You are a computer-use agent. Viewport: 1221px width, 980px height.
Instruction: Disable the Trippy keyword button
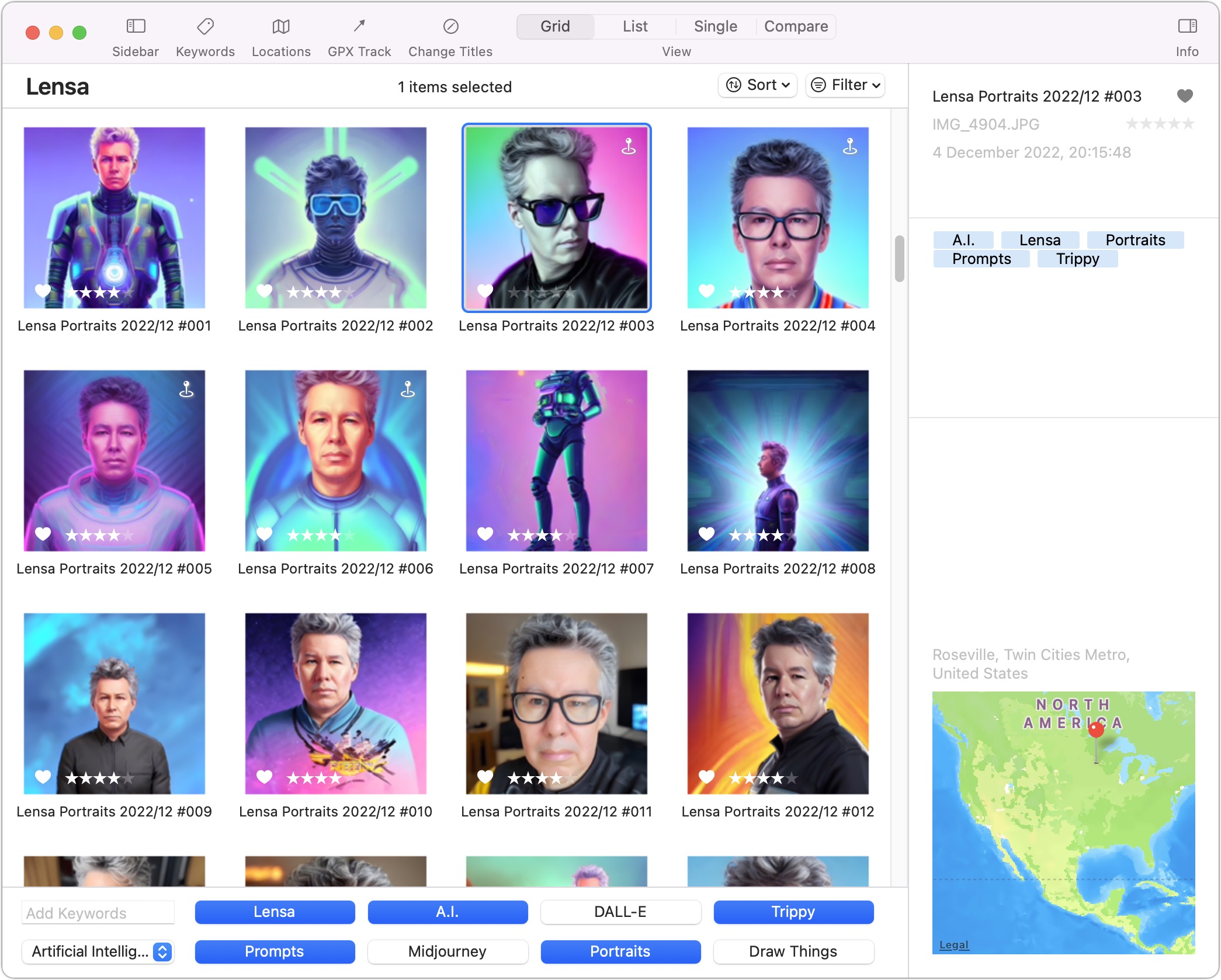point(793,912)
